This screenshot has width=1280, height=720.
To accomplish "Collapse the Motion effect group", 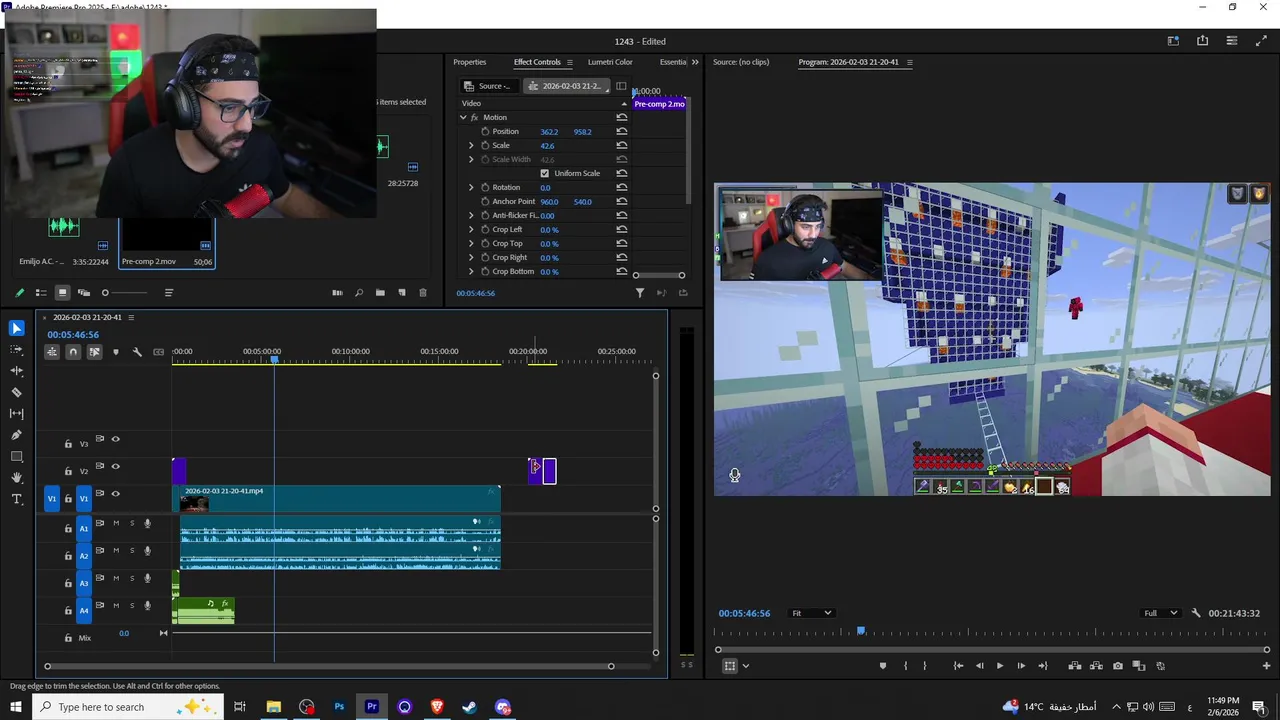I will [463, 117].
